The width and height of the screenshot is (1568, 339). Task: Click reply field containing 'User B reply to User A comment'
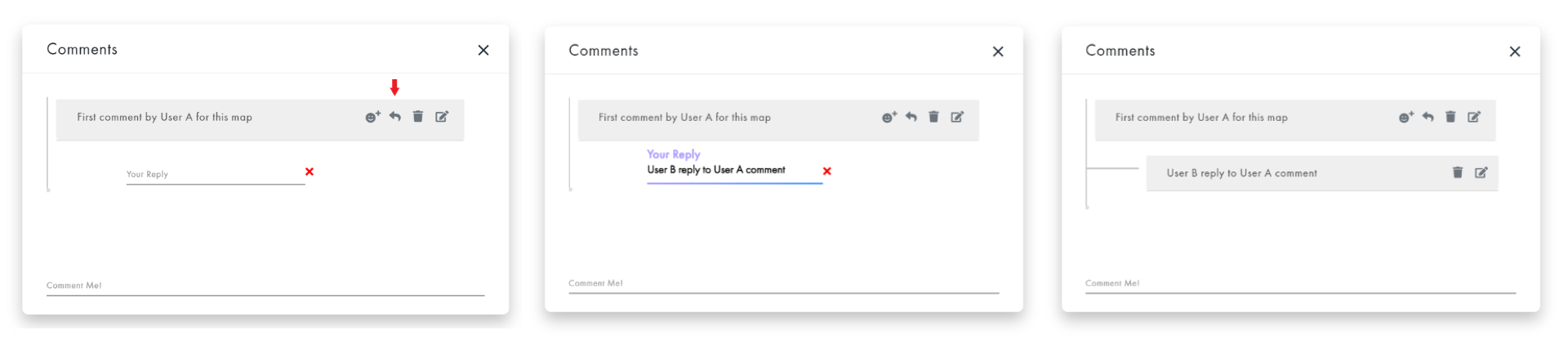pos(735,170)
